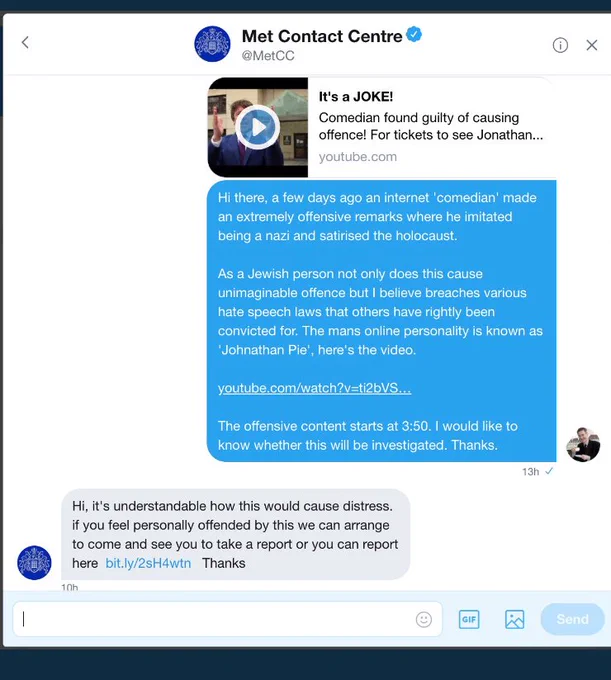Screen dimensions: 611x680
Task: Go back using the left chevron arrow
Action: [25, 42]
